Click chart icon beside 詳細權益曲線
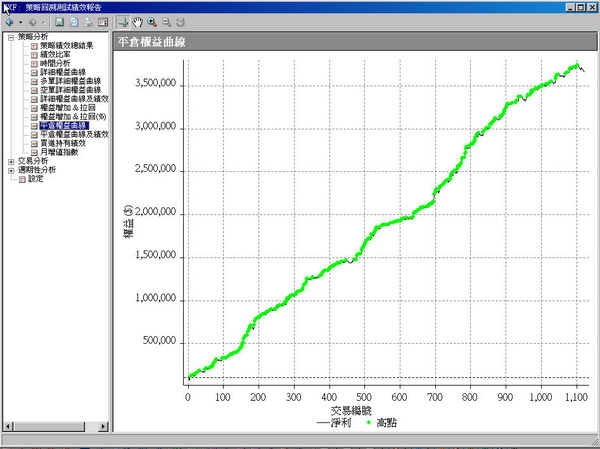Image resolution: width=600 pixels, height=449 pixels. click(34, 72)
